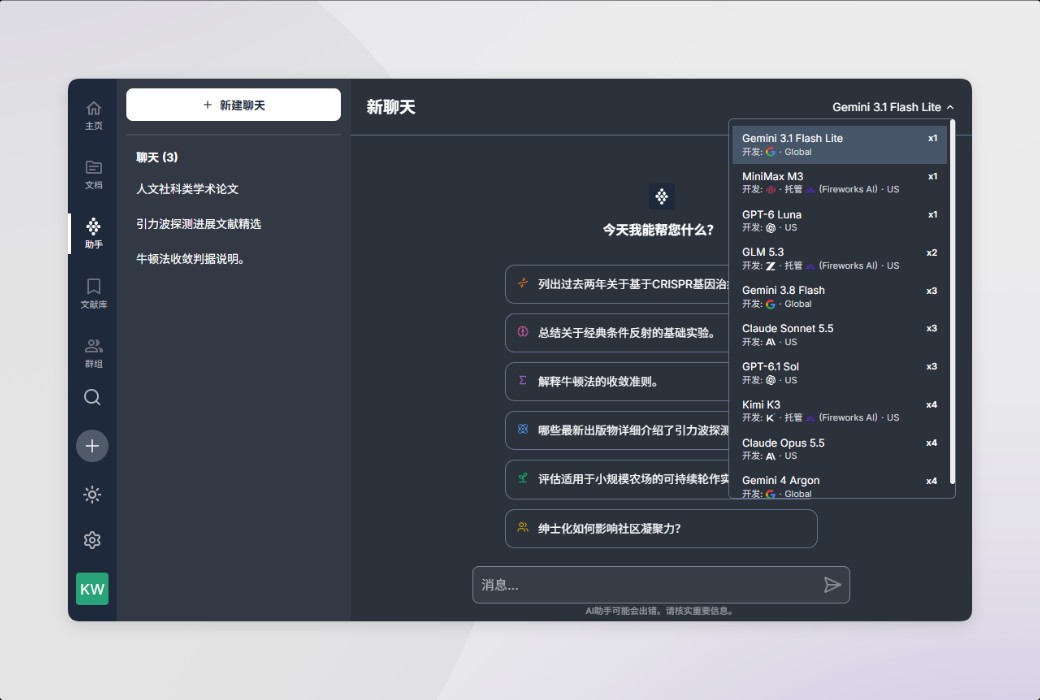Choose GPT-6.1 Sol model option
1040x700 pixels.
coord(839,373)
